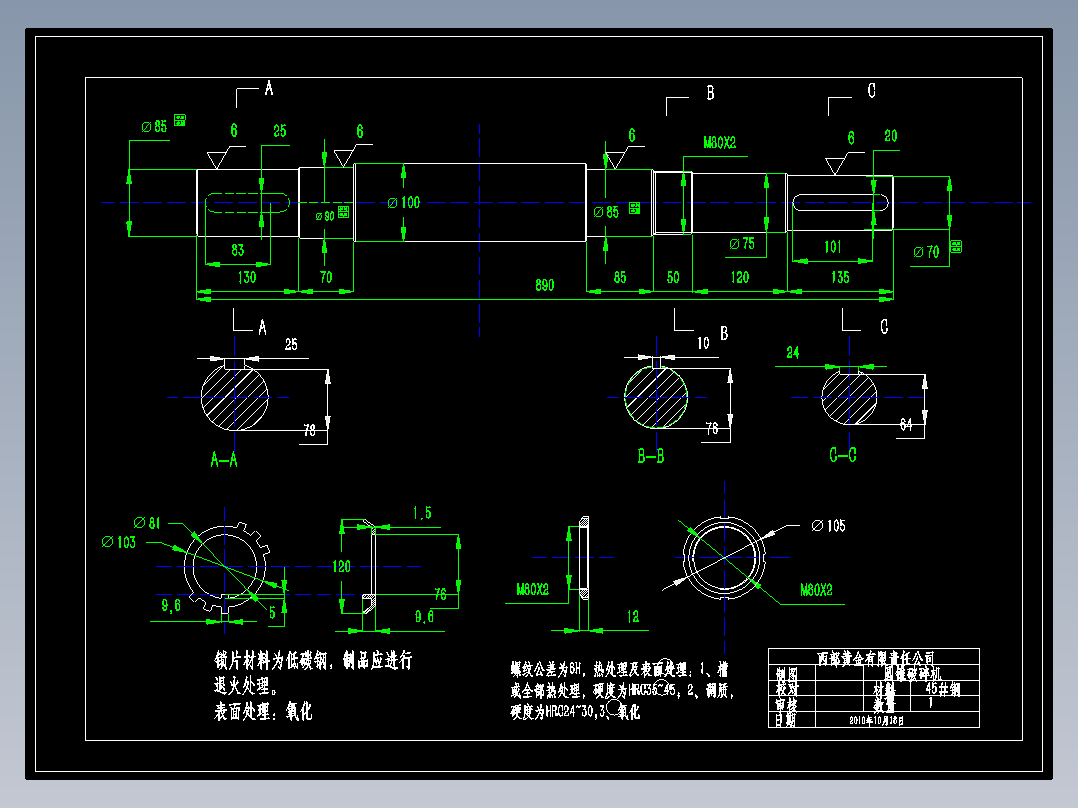Screen dimensions: 1078x808
Task: Click the 70 shaft segment length dimension
Action: [x=326, y=277]
